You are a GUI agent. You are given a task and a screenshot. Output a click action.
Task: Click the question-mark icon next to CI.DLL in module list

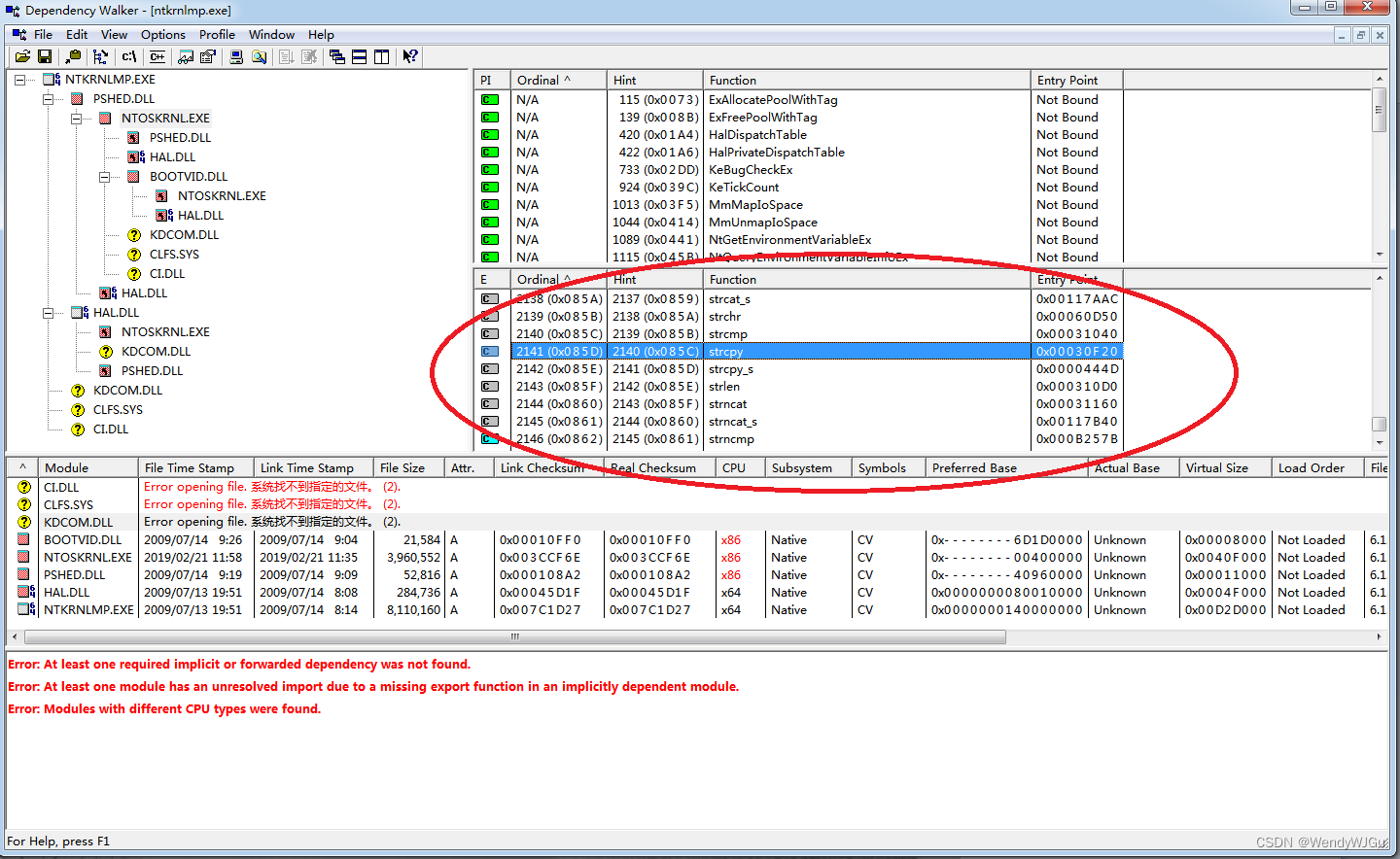(x=24, y=487)
